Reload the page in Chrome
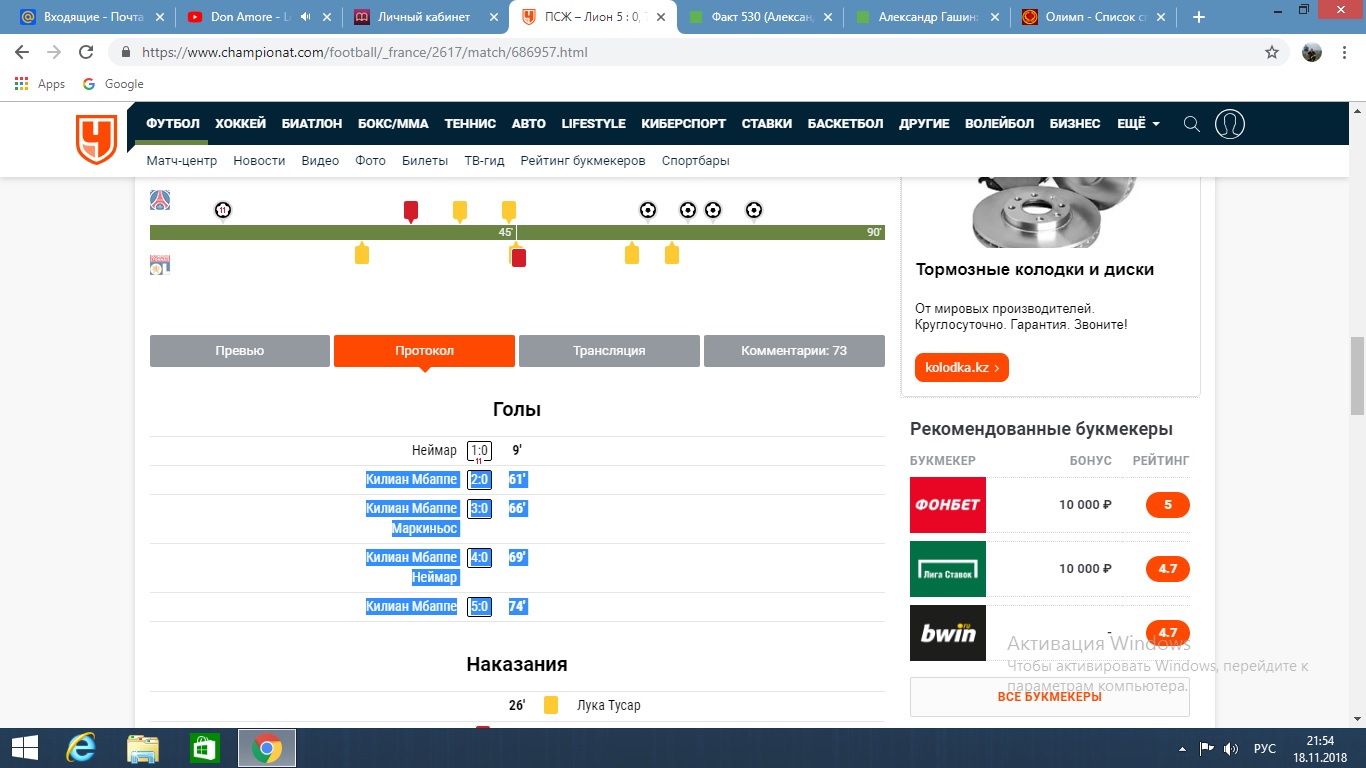Viewport: 1366px width, 768px height. [x=86, y=52]
